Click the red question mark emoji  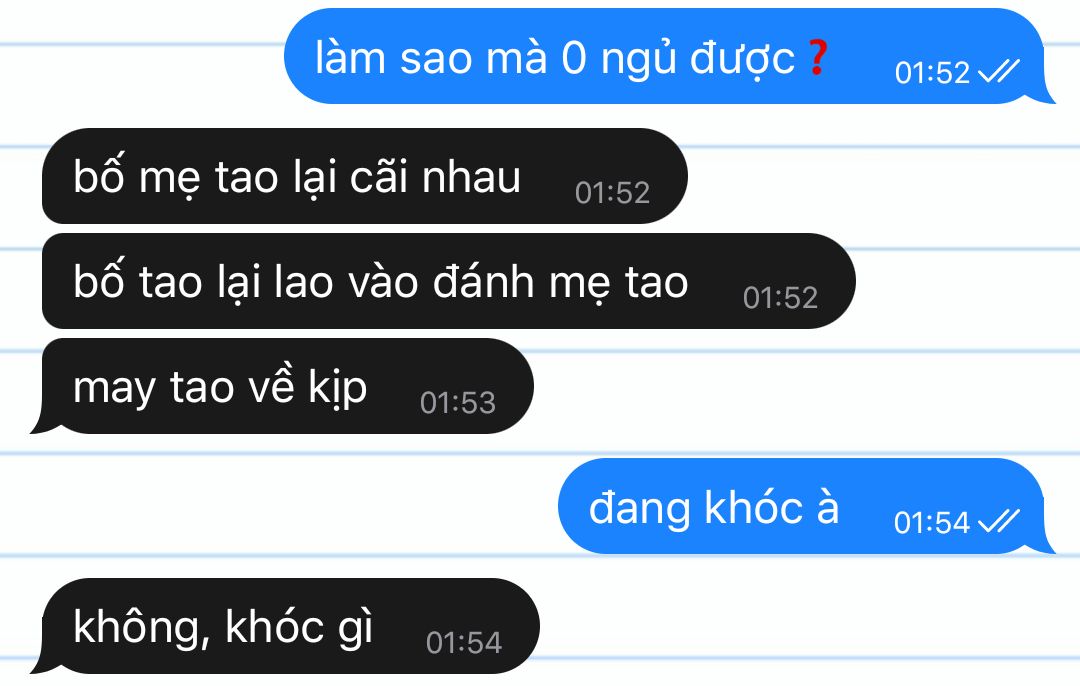pyautogui.click(x=817, y=57)
